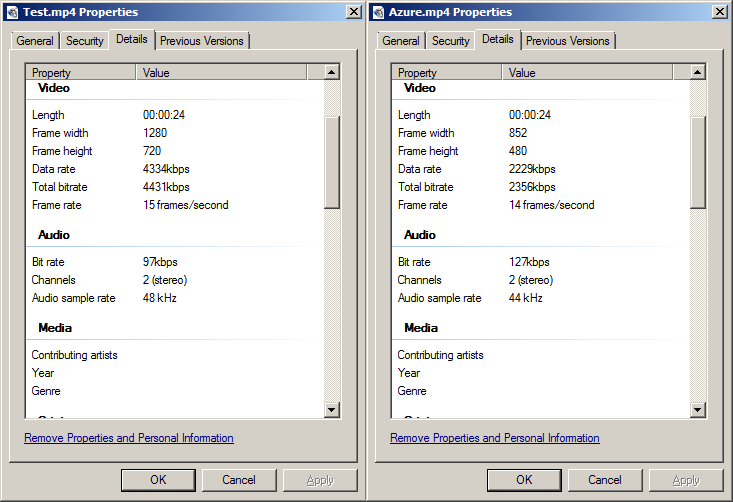Select Frame rate 14 frames/second value
This screenshot has height=502, width=733.
pyautogui.click(x=552, y=205)
